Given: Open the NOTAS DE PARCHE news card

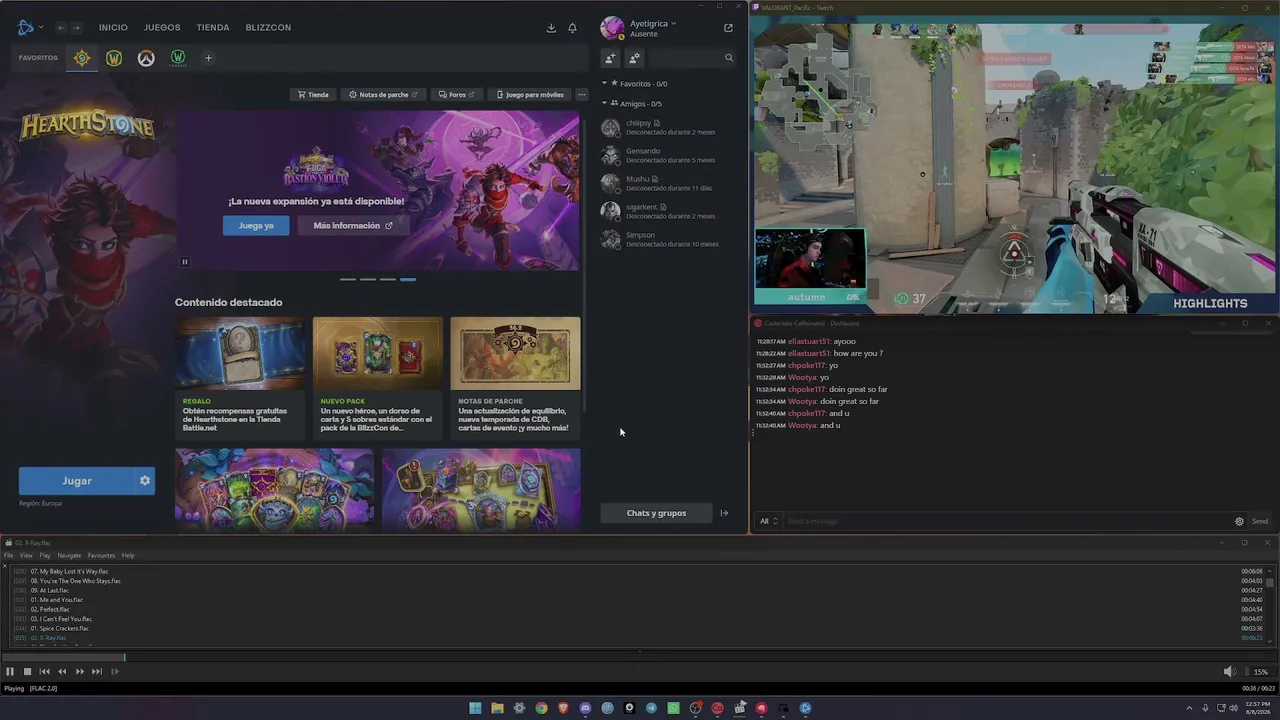Looking at the screenshot, I should [x=515, y=378].
